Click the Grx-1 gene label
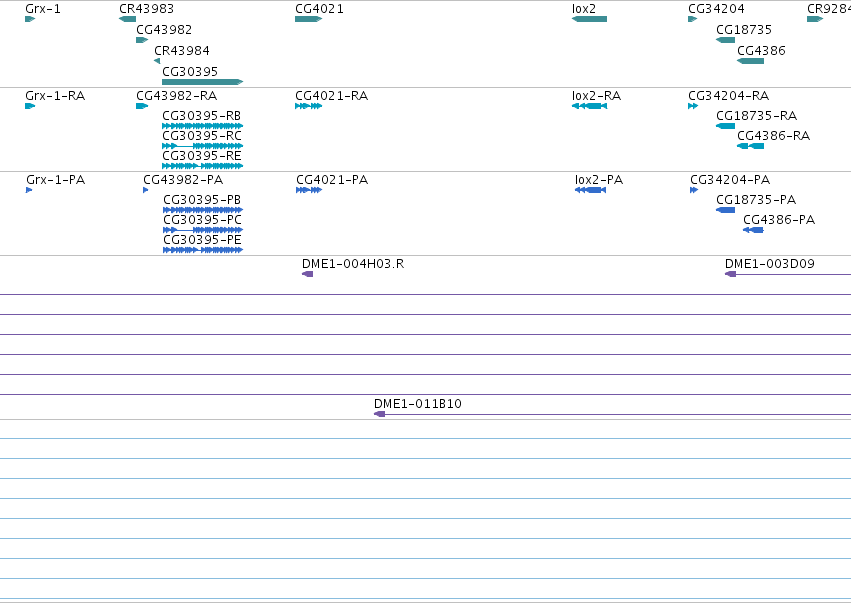 [43, 9]
